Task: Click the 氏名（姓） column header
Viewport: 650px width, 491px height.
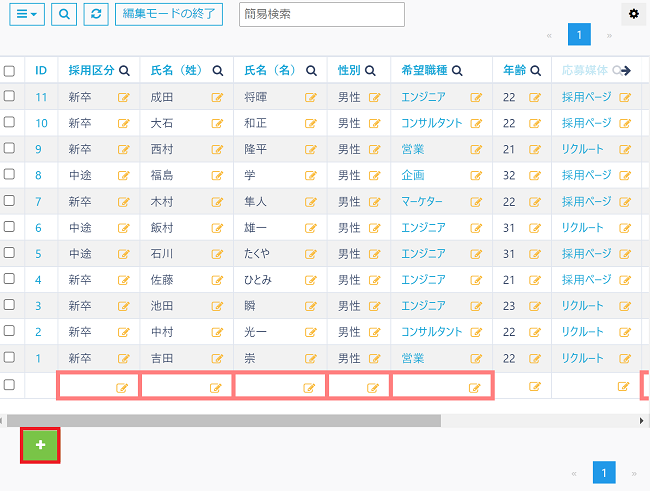Action: [175, 71]
